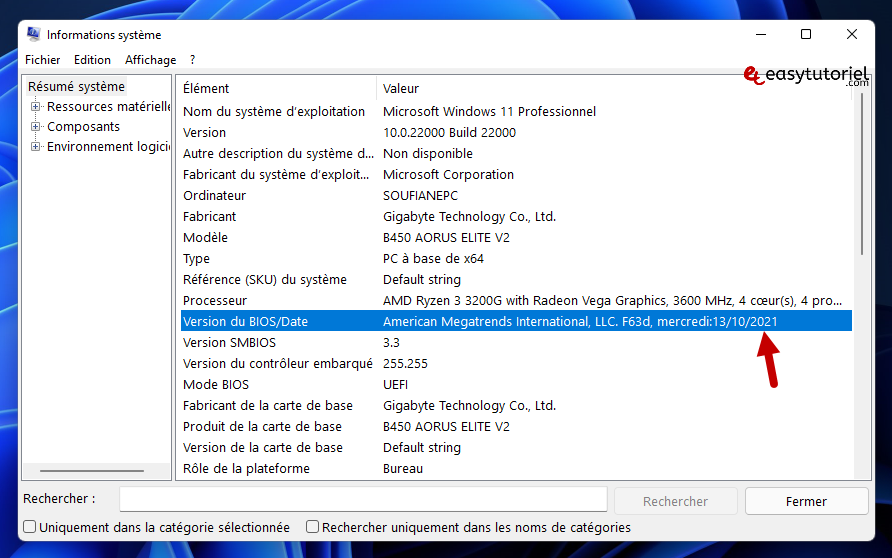This screenshot has height=558, width=892.
Task: Select the Mode BIOS UEFI row
Action: click(516, 385)
